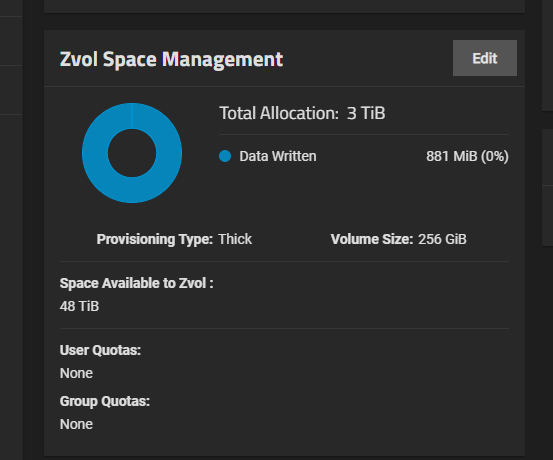Screen dimensions: 553x460
Task: Click the Thick provisioning value
Action: click(235, 239)
